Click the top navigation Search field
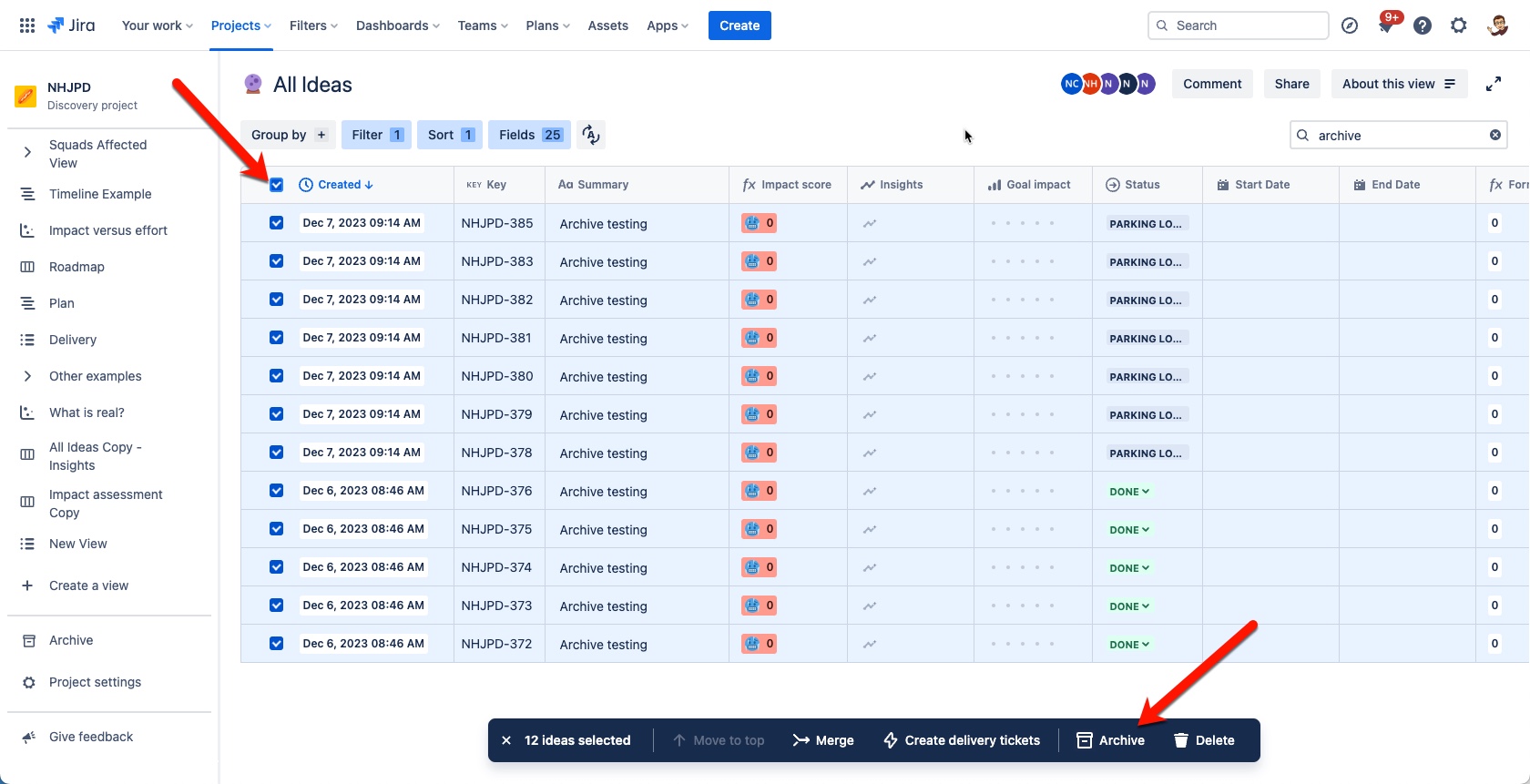 1239,25
